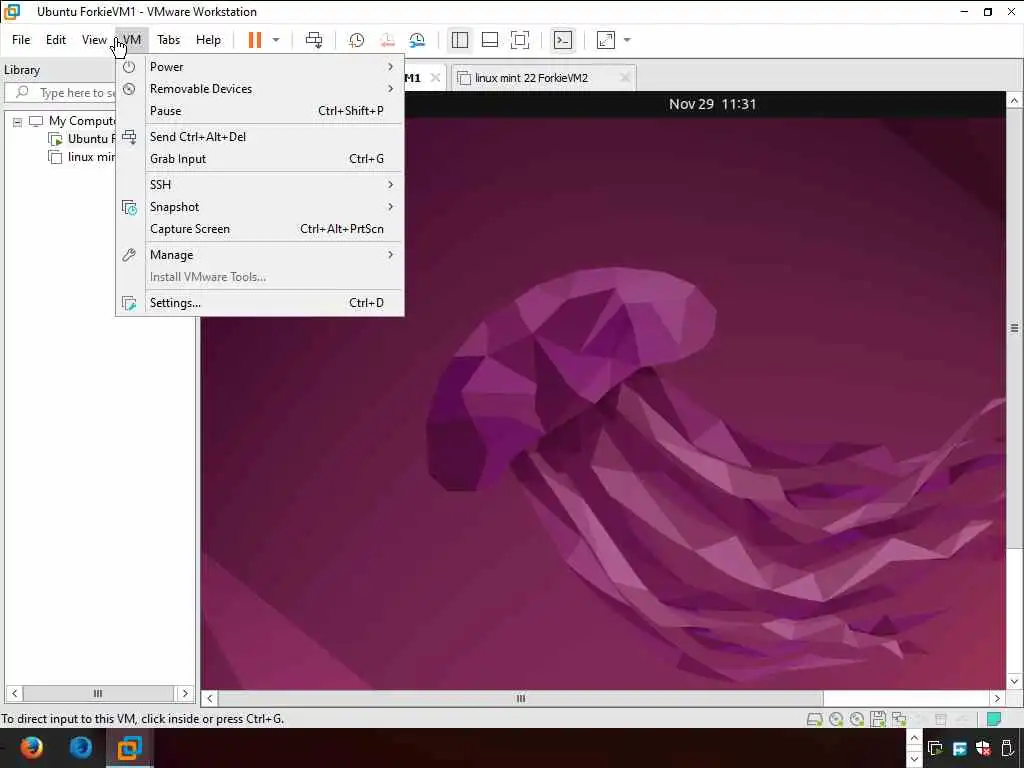
Task: Open the power options dropdown arrow beside Pause
Action: coord(276,40)
